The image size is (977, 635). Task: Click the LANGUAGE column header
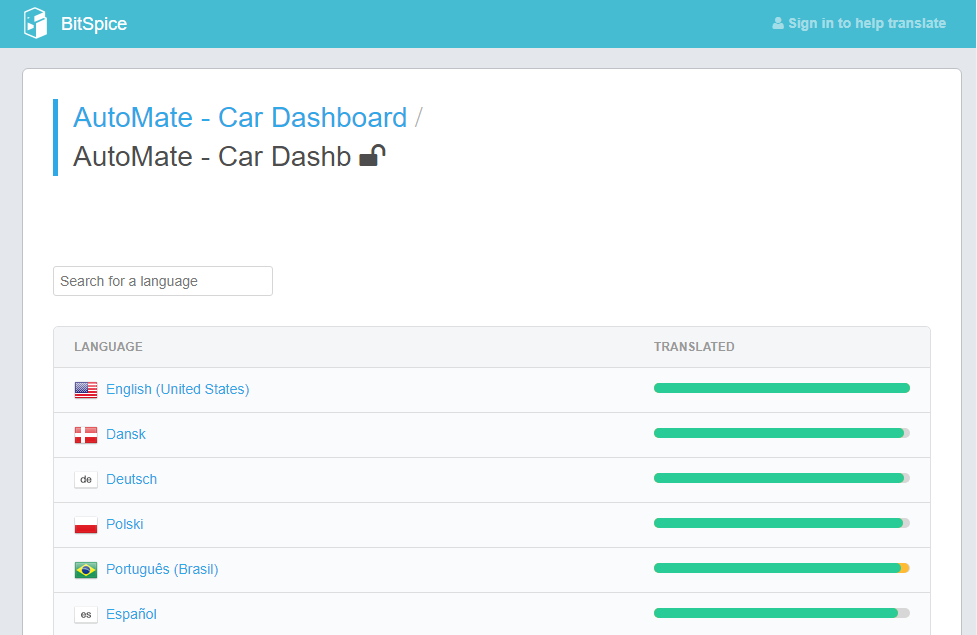(x=108, y=346)
